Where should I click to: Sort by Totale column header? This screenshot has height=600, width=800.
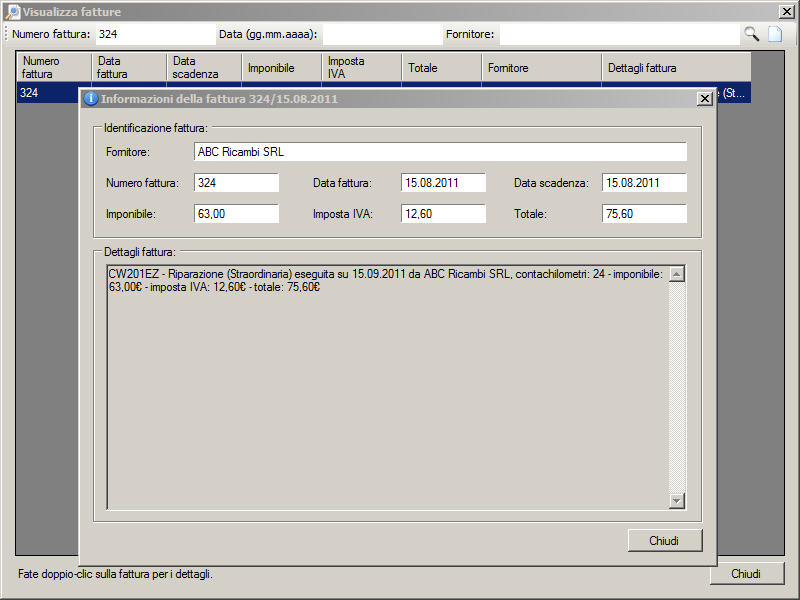tap(442, 67)
